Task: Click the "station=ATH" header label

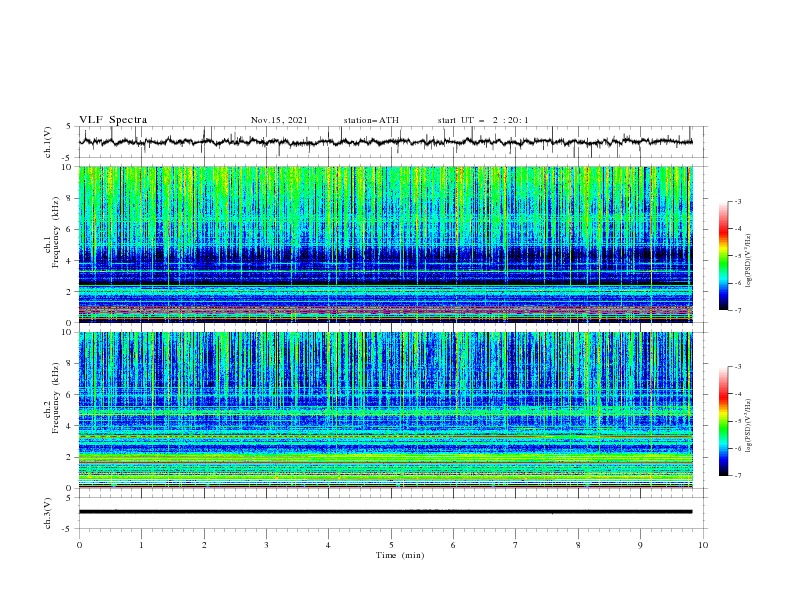Action: 371,120
